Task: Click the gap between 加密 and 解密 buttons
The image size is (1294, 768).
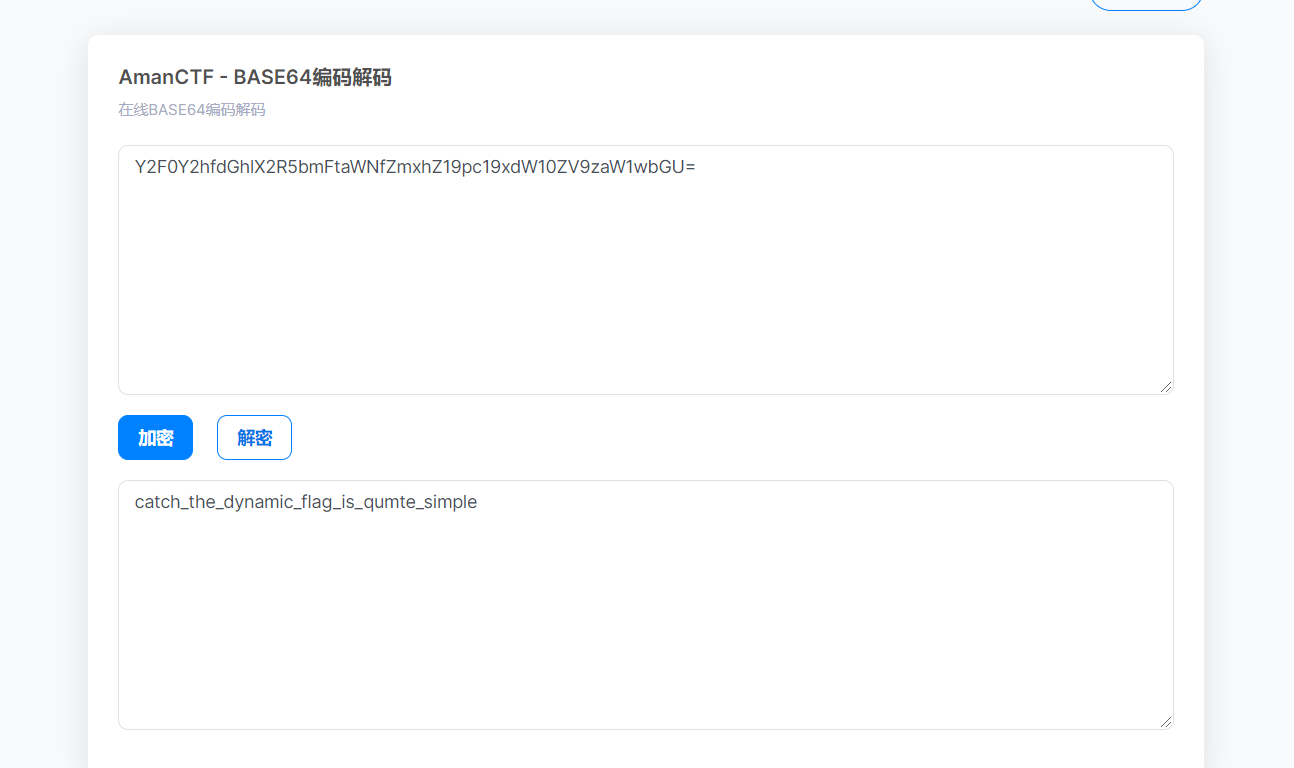Action: click(205, 438)
